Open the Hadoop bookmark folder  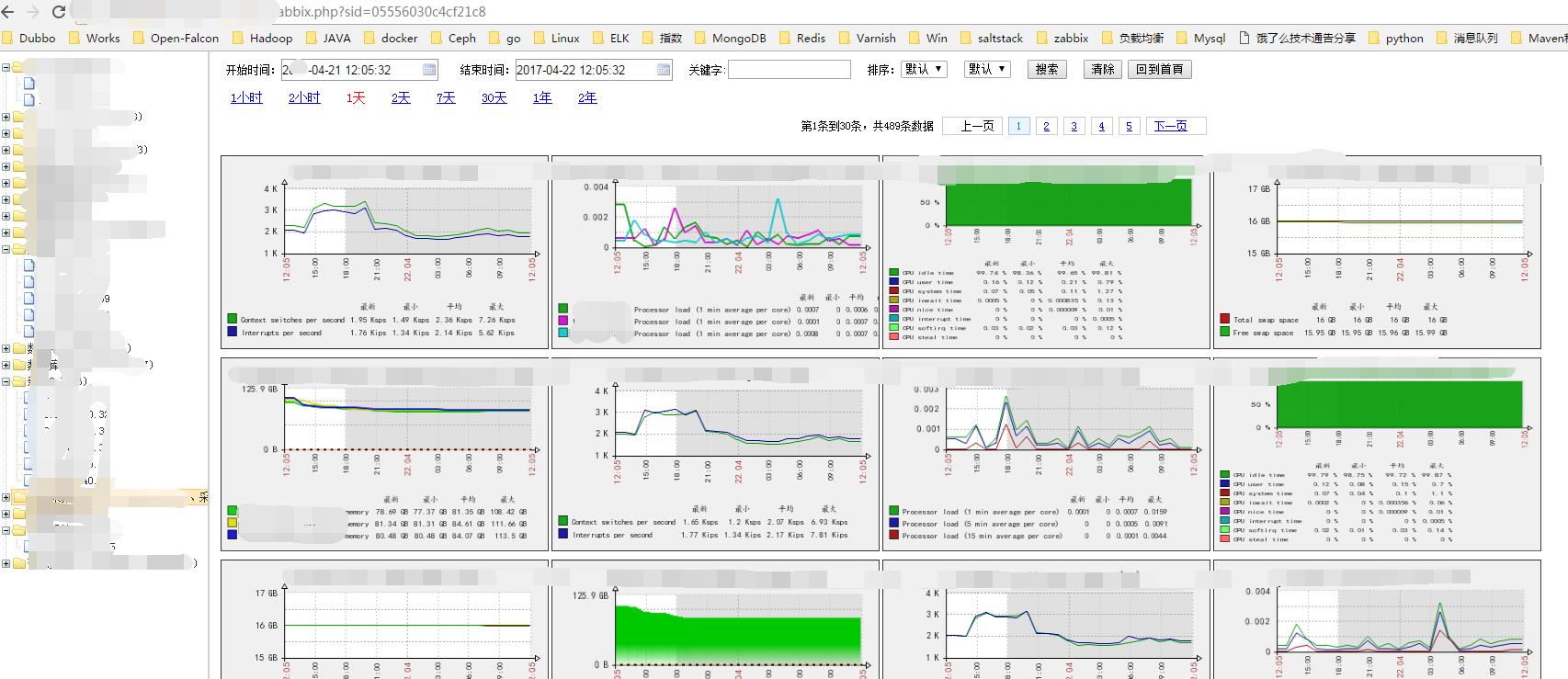coord(263,38)
